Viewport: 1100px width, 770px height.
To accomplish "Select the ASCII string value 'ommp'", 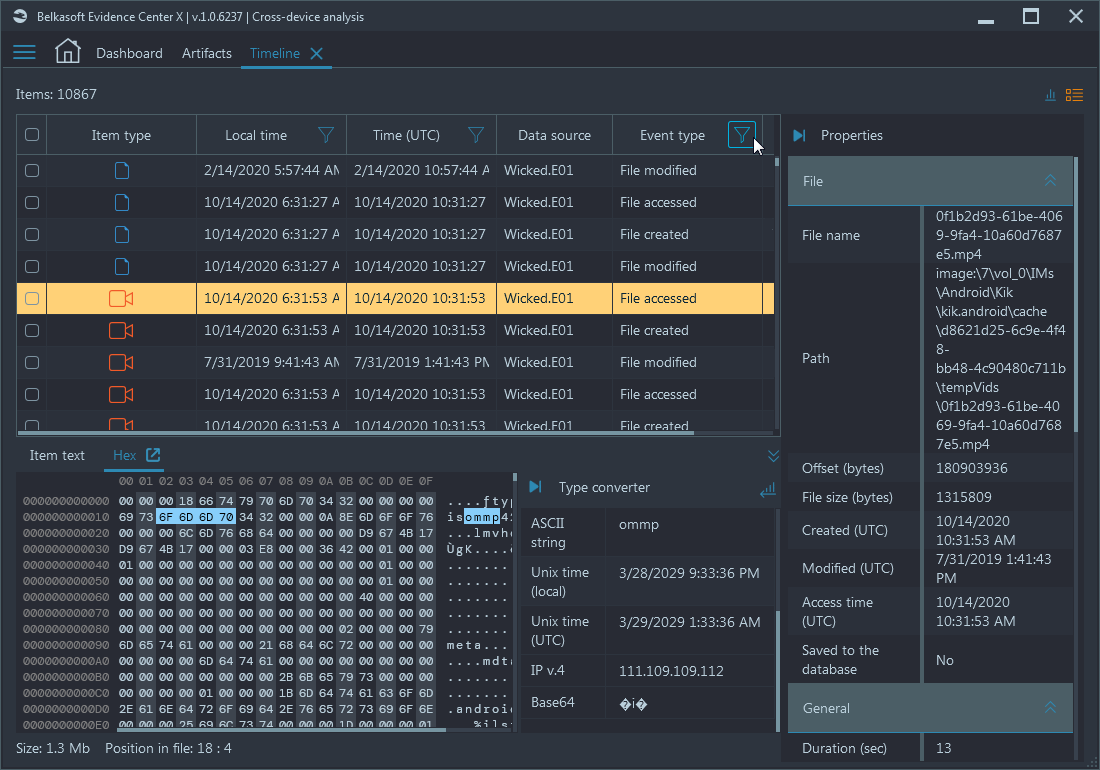I will (638, 525).
